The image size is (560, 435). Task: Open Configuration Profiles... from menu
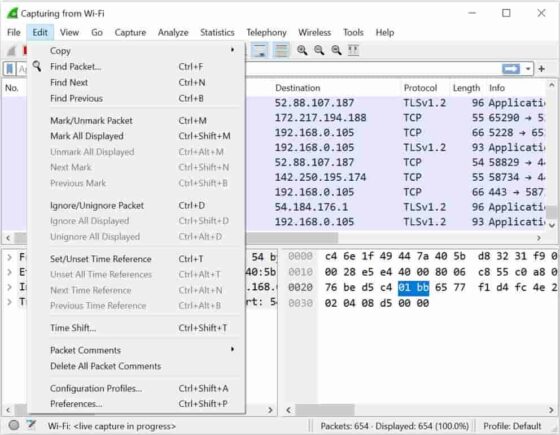click(x=136, y=388)
